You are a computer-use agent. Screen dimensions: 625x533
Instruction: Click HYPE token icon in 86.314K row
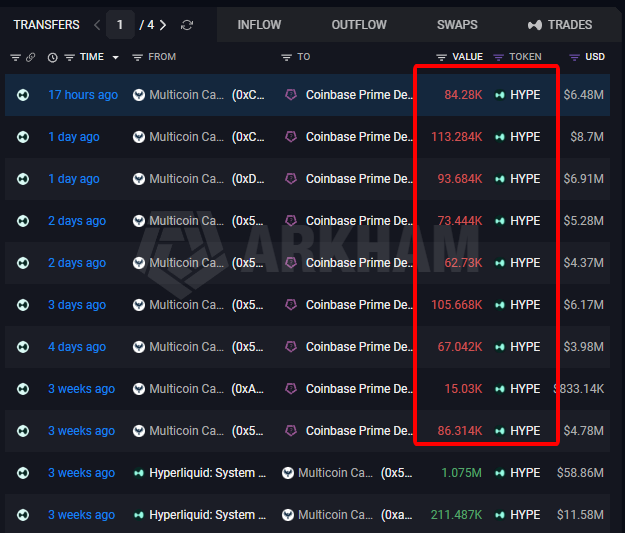pos(499,431)
